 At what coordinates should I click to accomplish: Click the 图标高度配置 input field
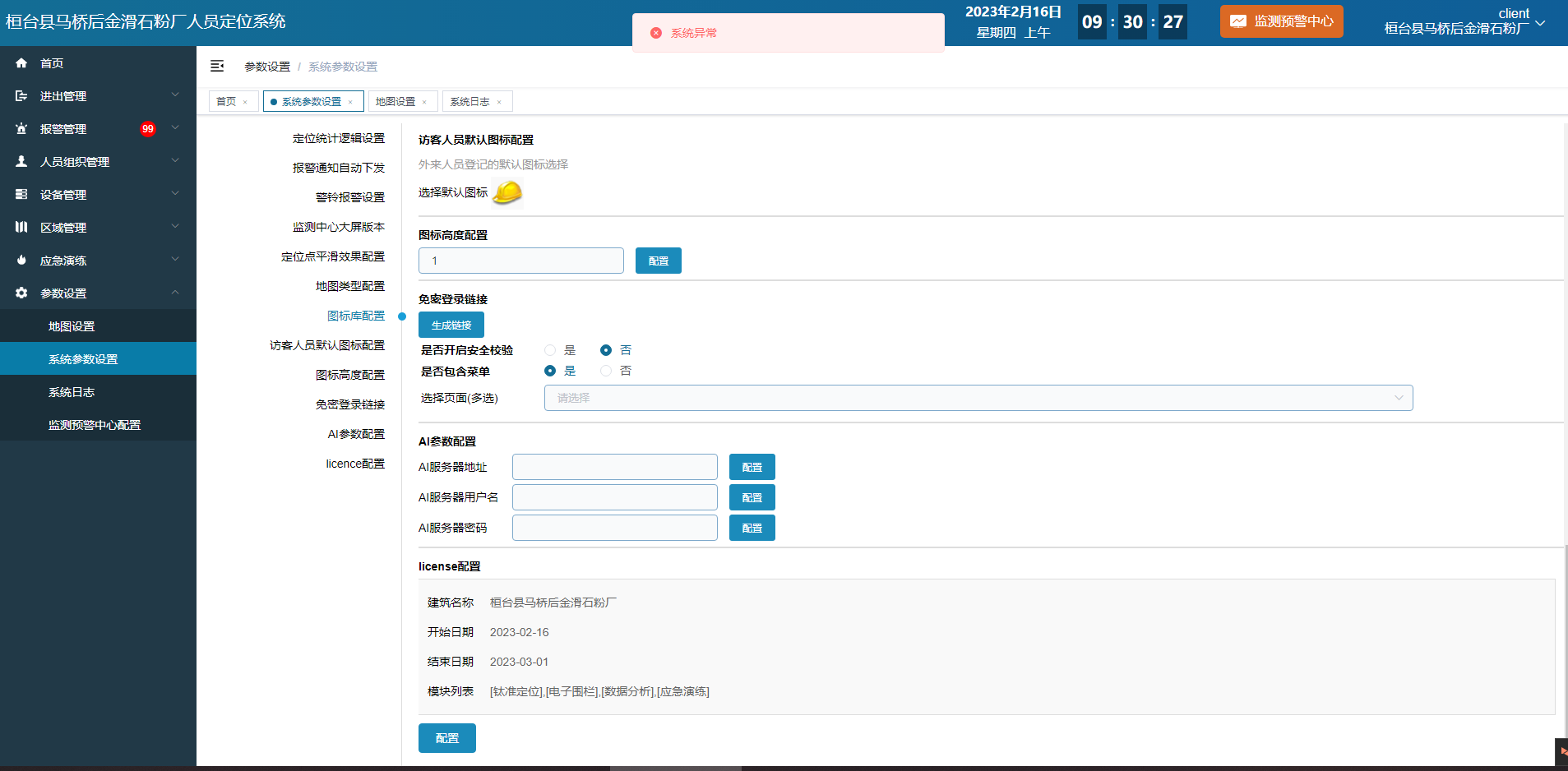521,261
